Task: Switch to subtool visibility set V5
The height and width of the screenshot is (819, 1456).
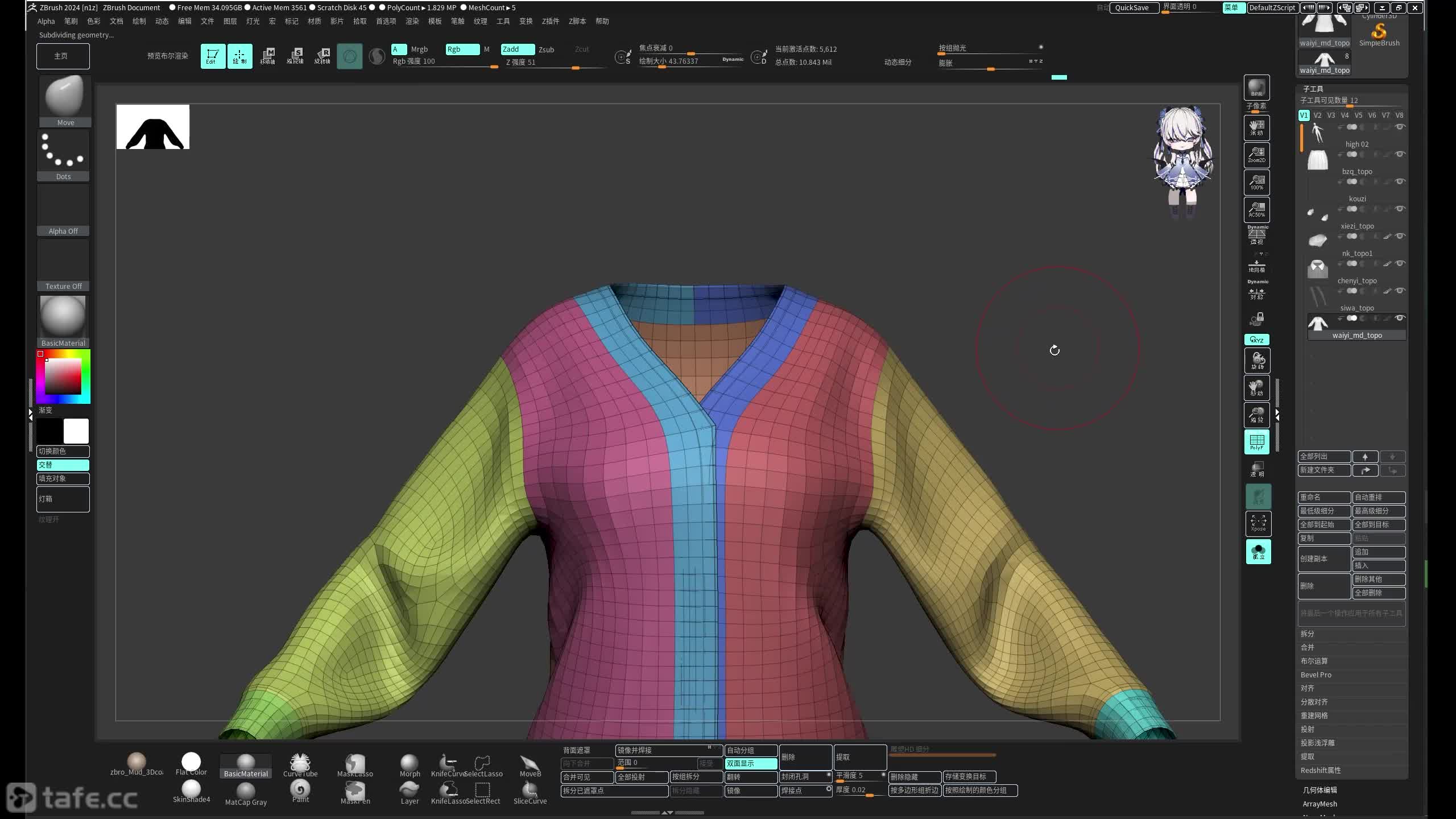Action: [1358, 115]
